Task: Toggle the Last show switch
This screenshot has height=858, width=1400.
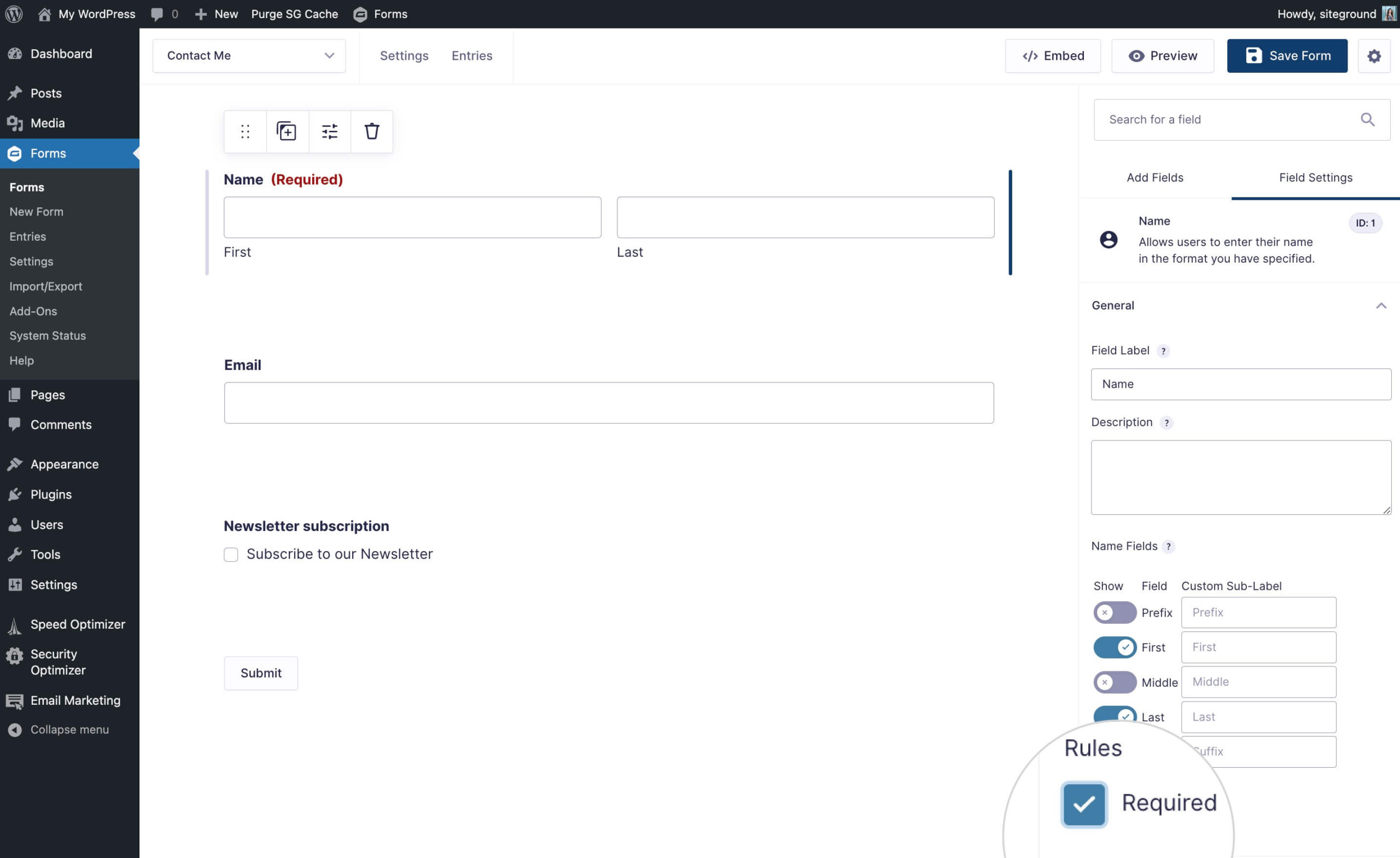Action: click(x=1114, y=714)
